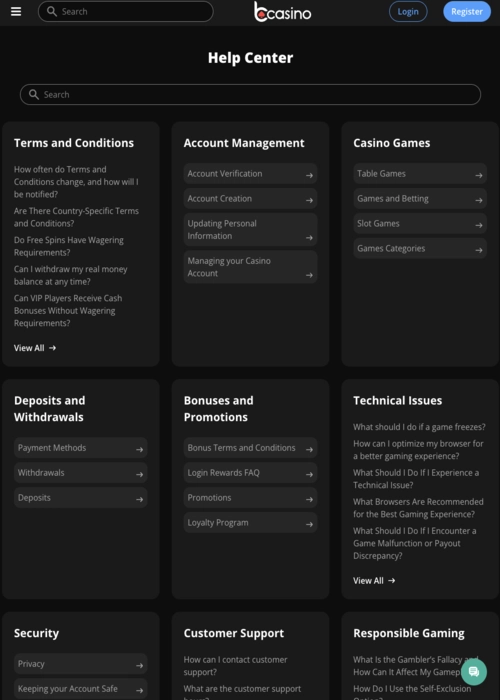Open 'How can I contact customer support?'
This screenshot has height=700, width=500.
[235, 666]
